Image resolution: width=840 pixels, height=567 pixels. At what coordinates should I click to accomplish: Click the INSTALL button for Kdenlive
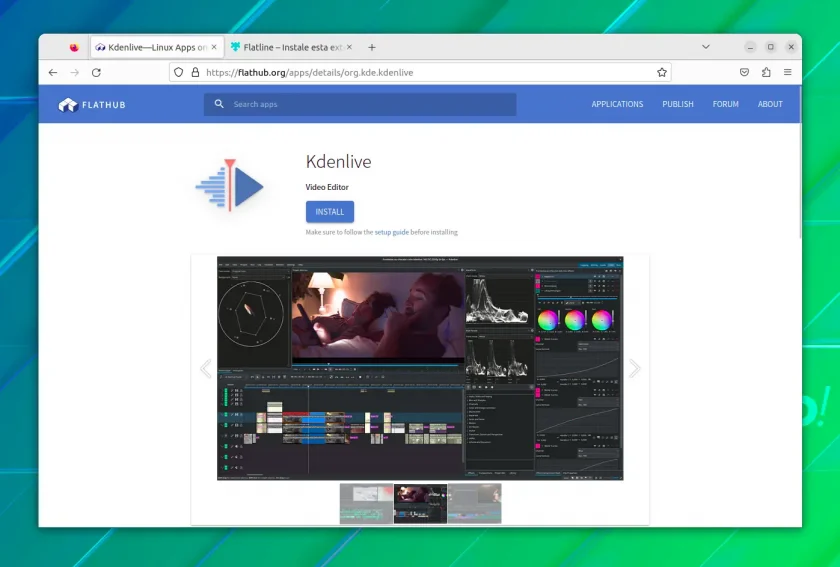tap(330, 212)
